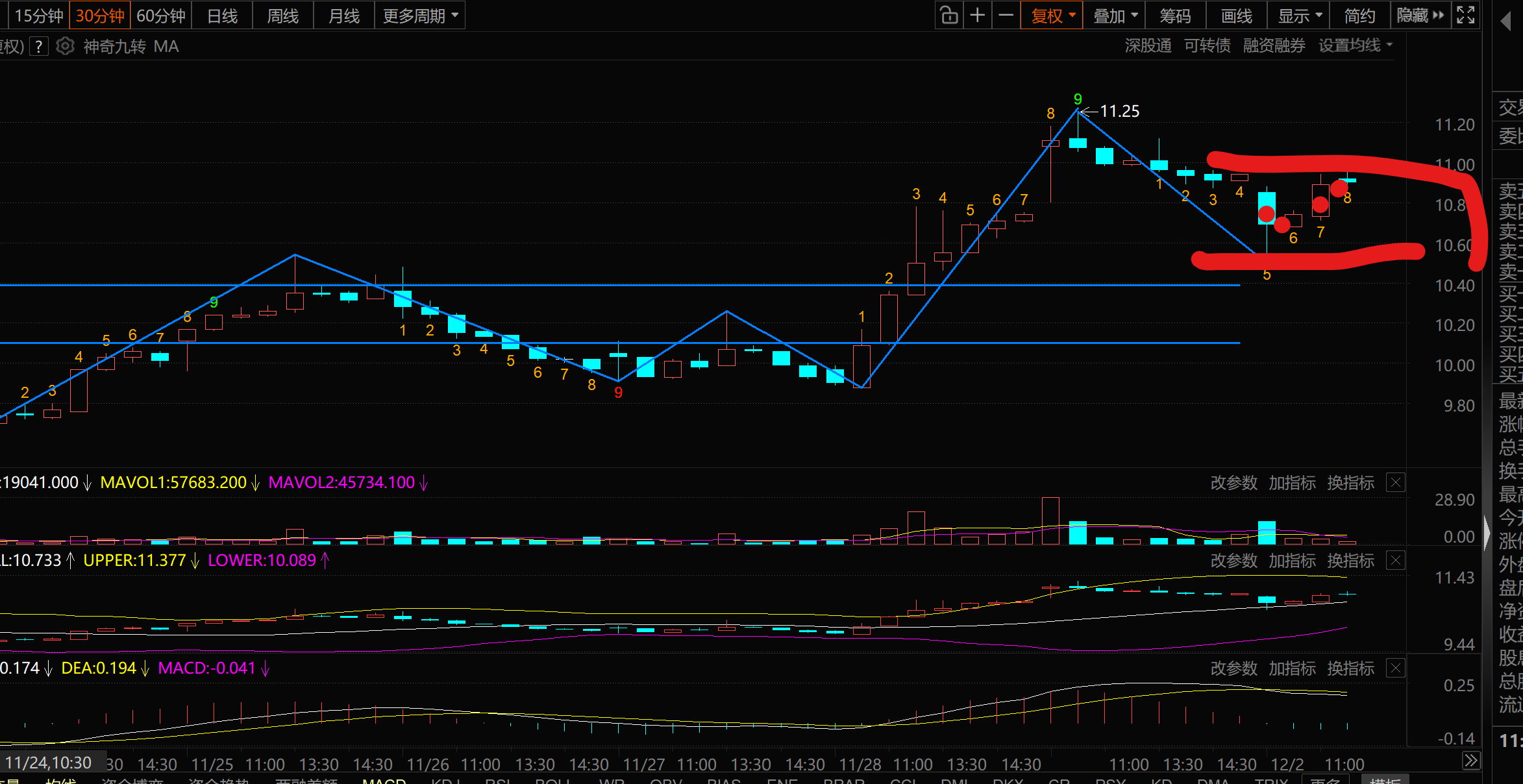The height and width of the screenshot is (784, 1523).
Task: Close the volume indicator panel
Action: pyautogui.click(x=1396, y=482)
